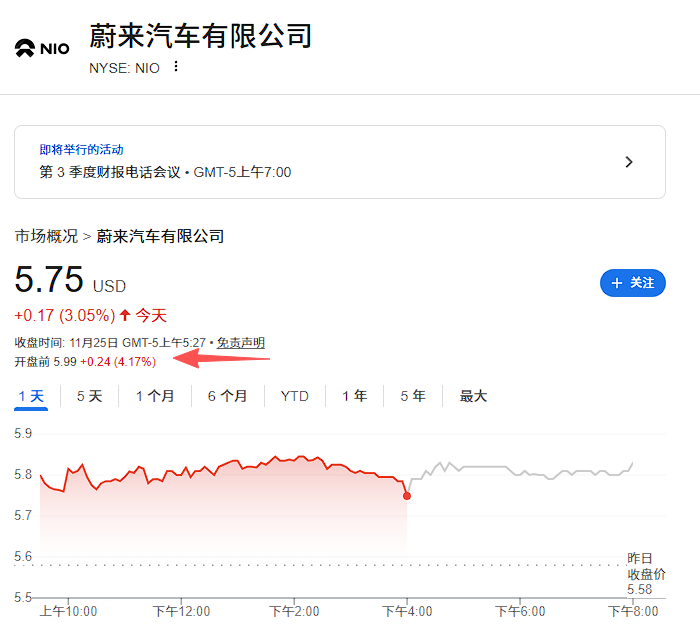Open the three-dot menu beside NYSE: NIO
This screenshot has height=627, width=700.
tap(177, 67)
